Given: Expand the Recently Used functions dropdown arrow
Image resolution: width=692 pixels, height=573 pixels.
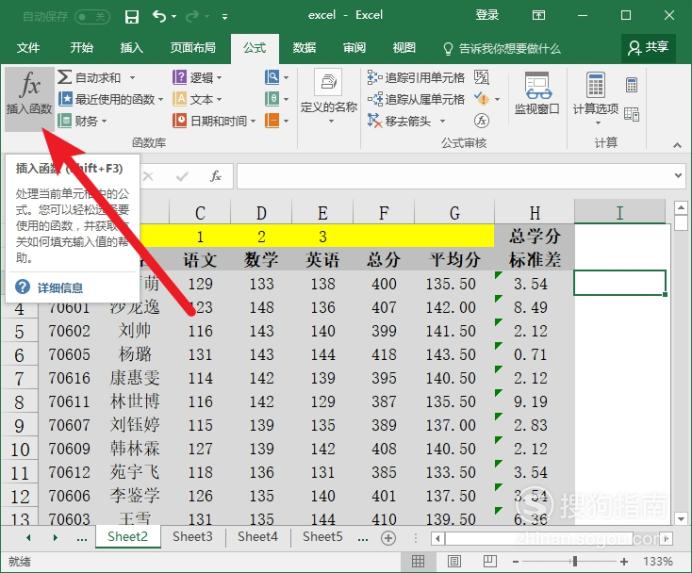Looking at the screenshot, I should point(161,99).
